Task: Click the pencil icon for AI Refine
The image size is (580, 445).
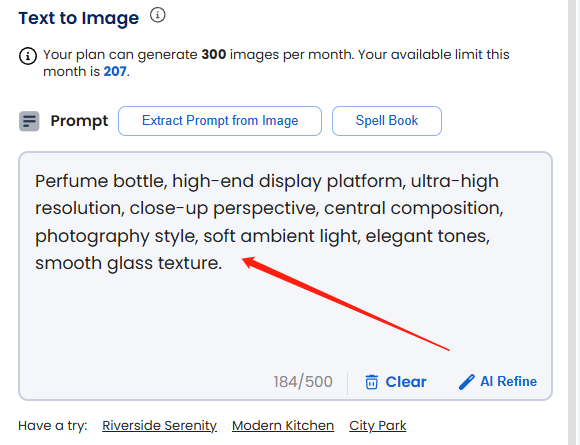Action: click(466, 382)
